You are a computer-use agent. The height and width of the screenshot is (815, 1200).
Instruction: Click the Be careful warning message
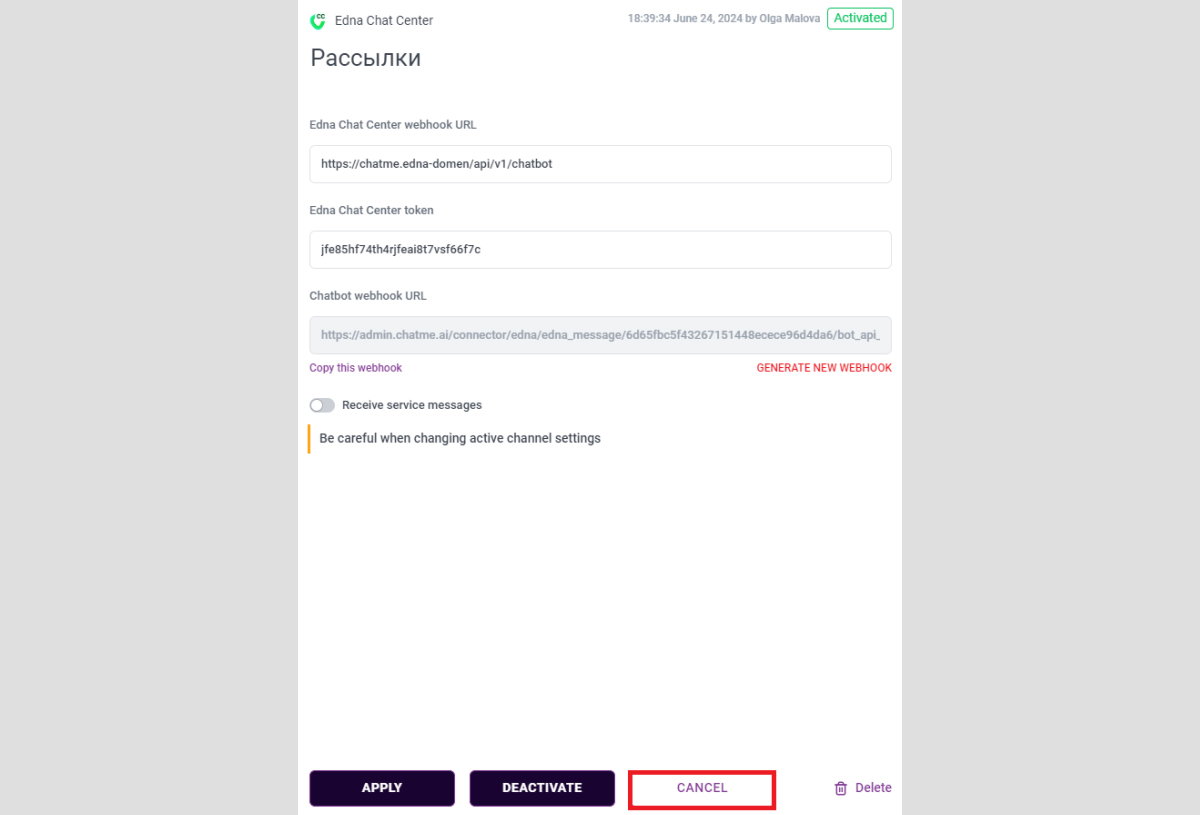pyautogui.click(x=460, y=438)
